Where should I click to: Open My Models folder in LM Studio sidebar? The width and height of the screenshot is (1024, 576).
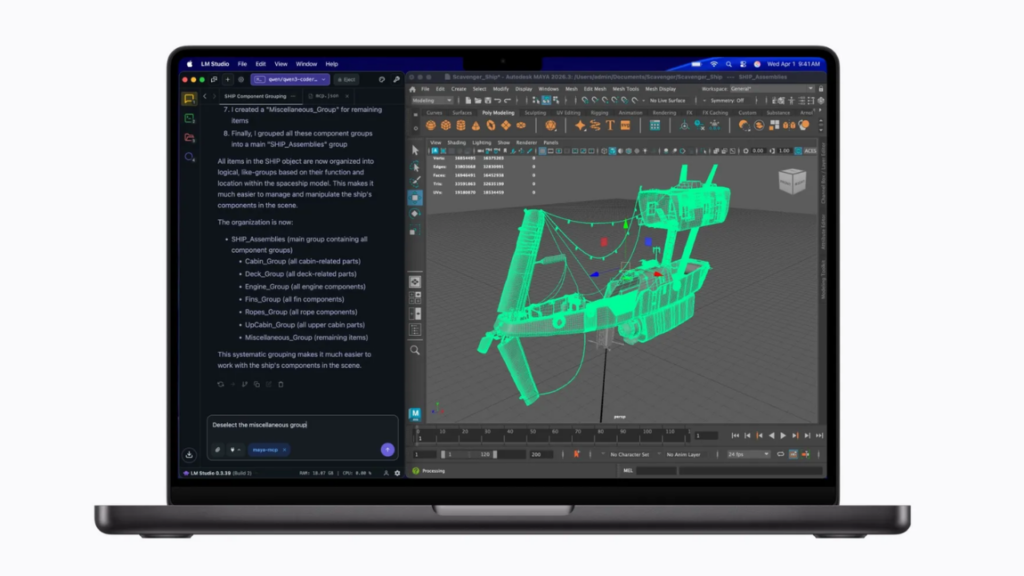tap(189, 138)
